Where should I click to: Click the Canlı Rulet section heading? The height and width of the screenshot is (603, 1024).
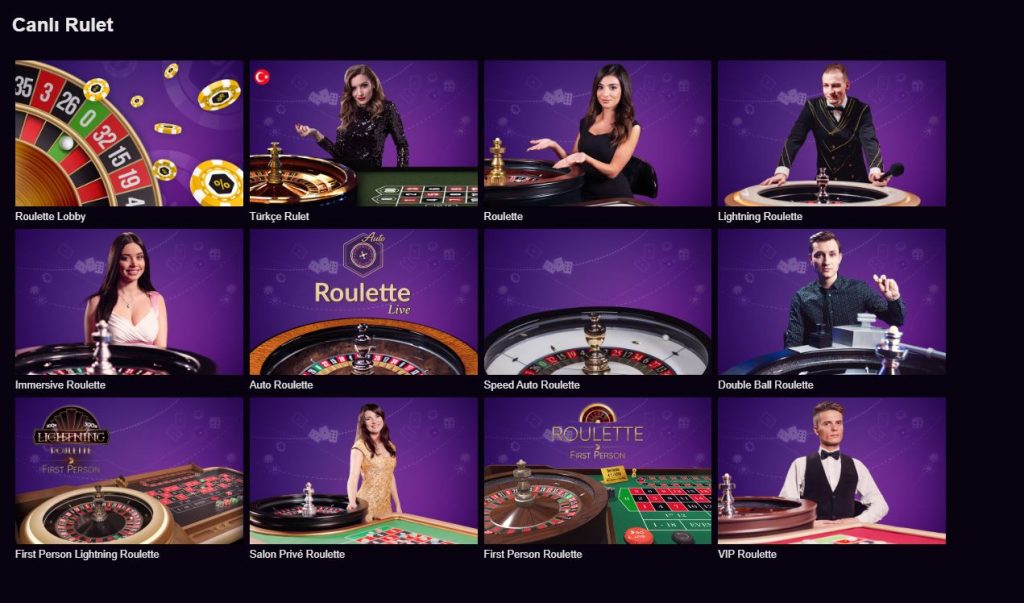63,25
